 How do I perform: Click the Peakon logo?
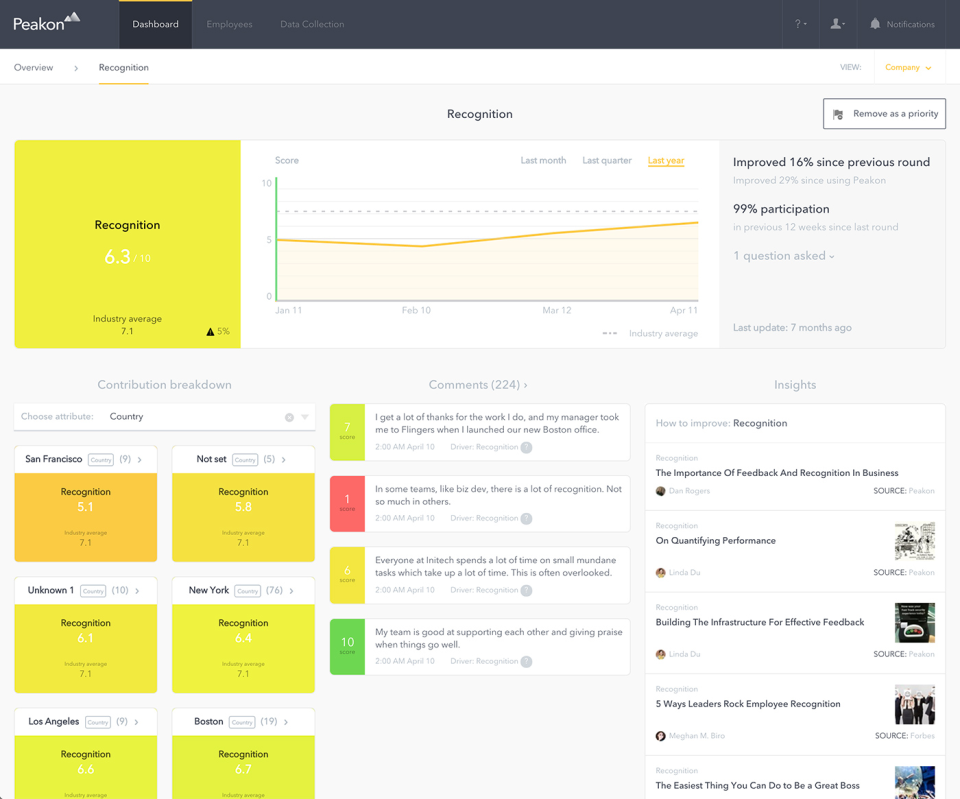pos(46,22)
